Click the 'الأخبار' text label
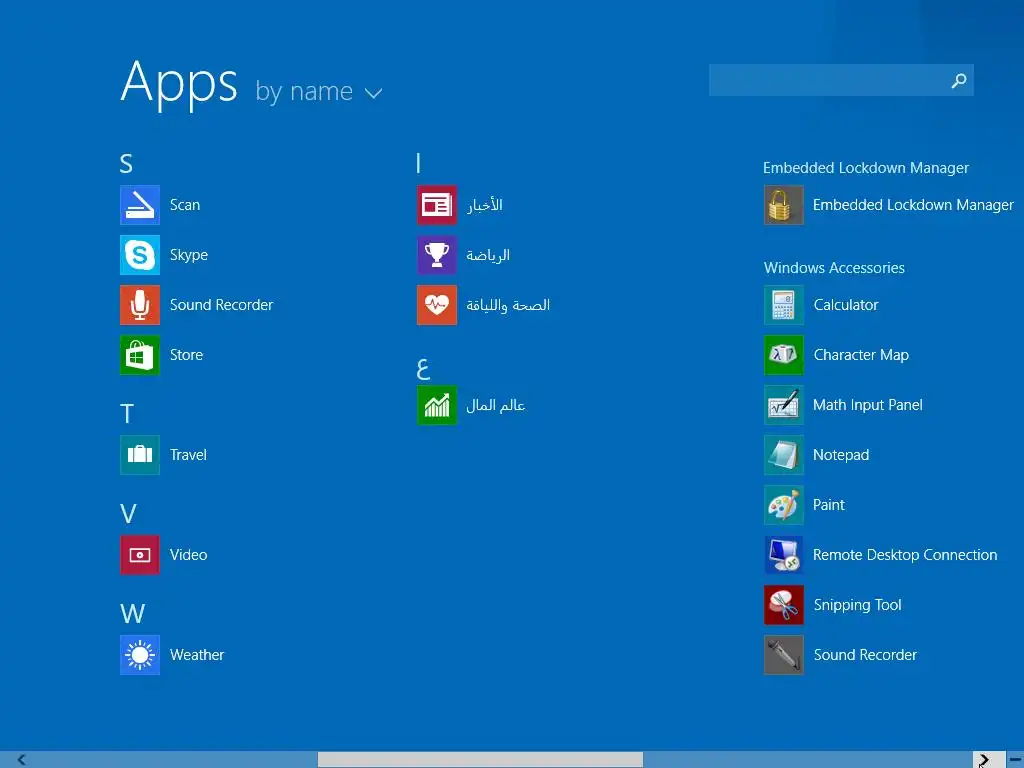 click(485, 205)
